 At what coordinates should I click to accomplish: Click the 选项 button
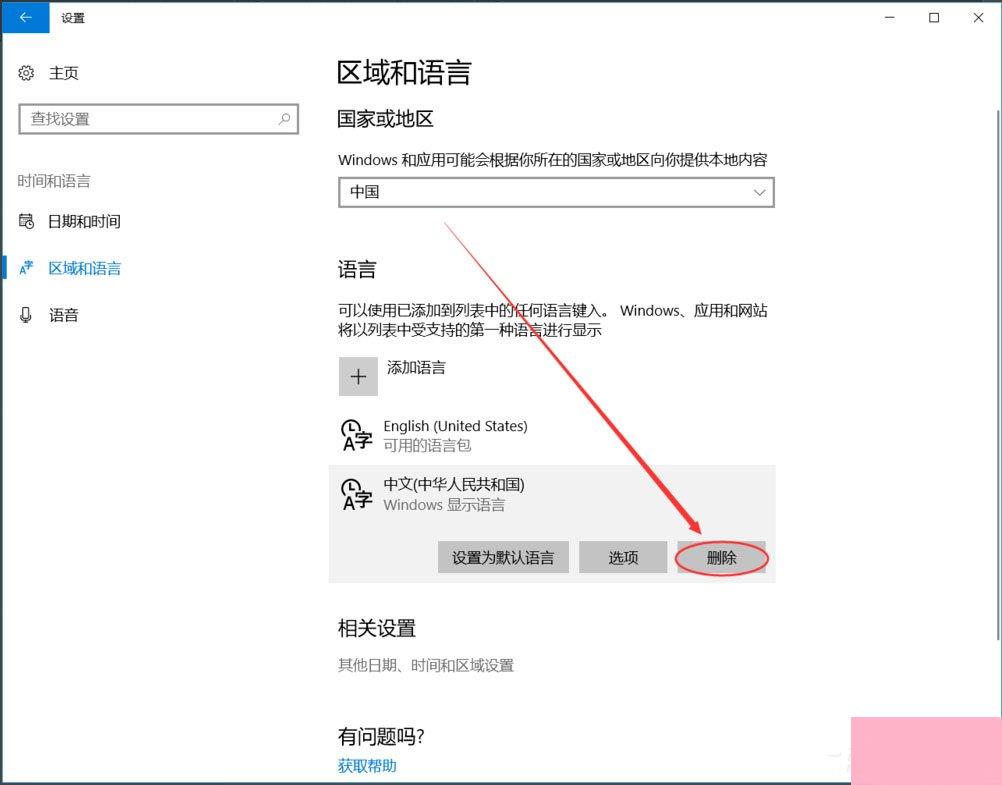coord(623,557)
